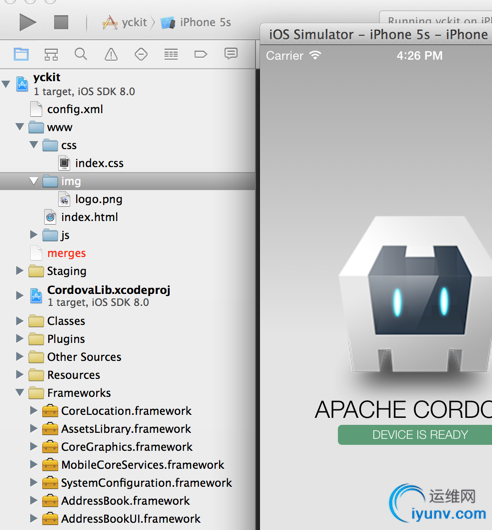
Task: Click the Plugins folder icon
Action: 36,339
